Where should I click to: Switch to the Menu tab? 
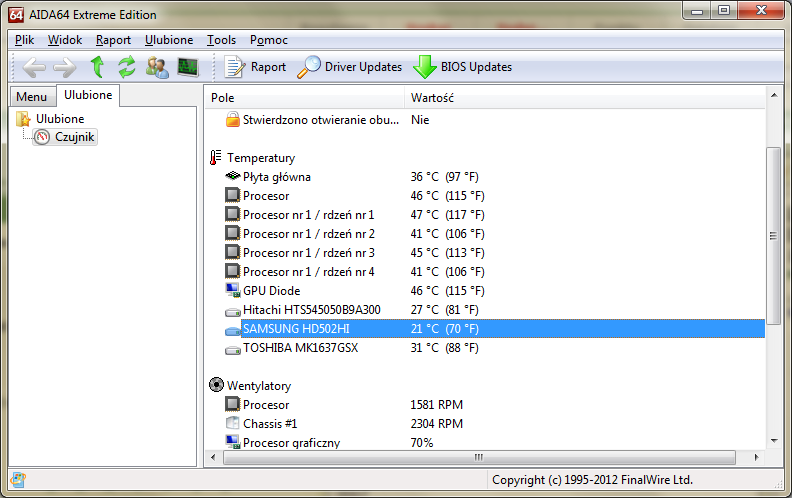31,96
